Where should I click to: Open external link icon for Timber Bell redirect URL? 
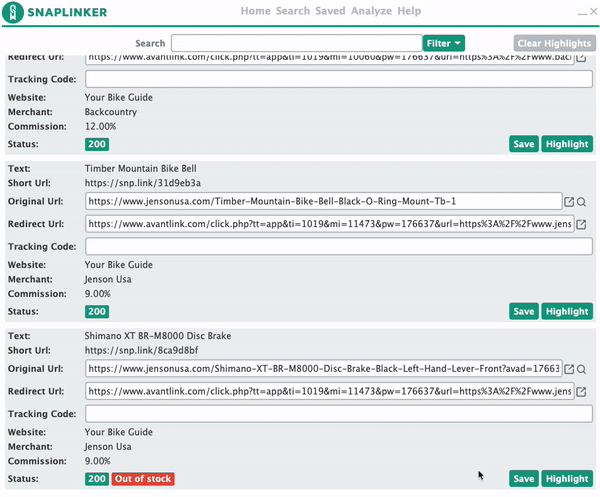[581, 224]
